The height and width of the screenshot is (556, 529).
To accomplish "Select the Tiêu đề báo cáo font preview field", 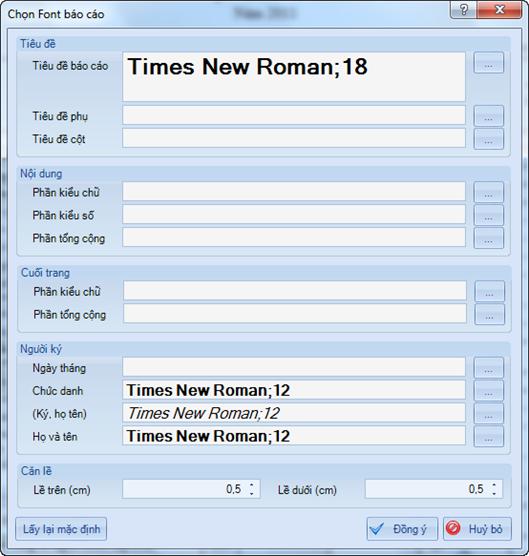I will [x=294, y=77].
